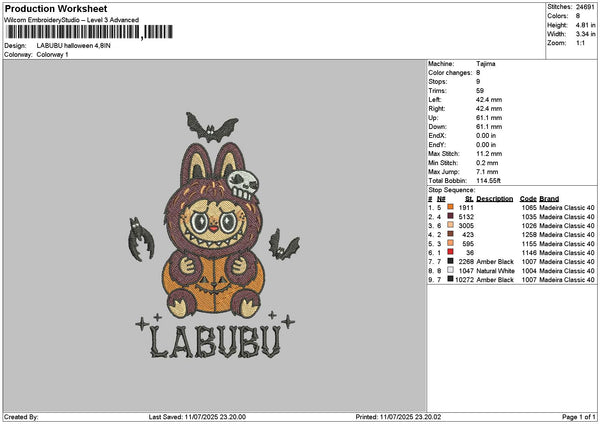Click stitch count 10272 in row 9

[465, 280]
